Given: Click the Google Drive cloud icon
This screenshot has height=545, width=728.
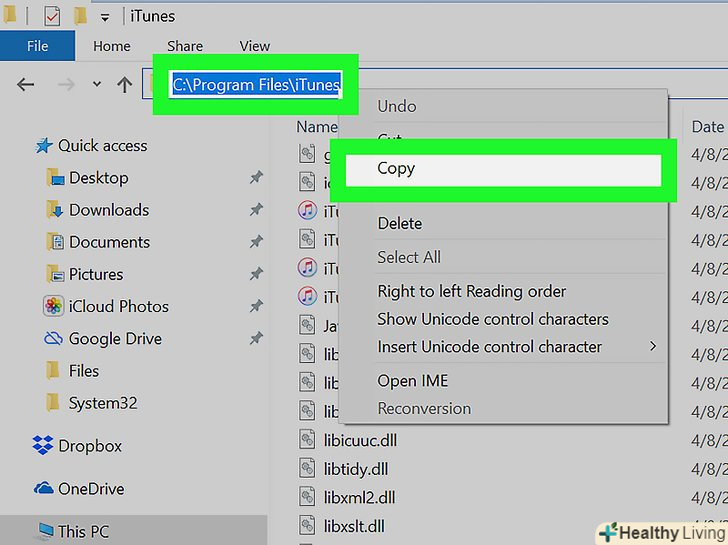Looking at the screenshot, I should coord(53,338).
